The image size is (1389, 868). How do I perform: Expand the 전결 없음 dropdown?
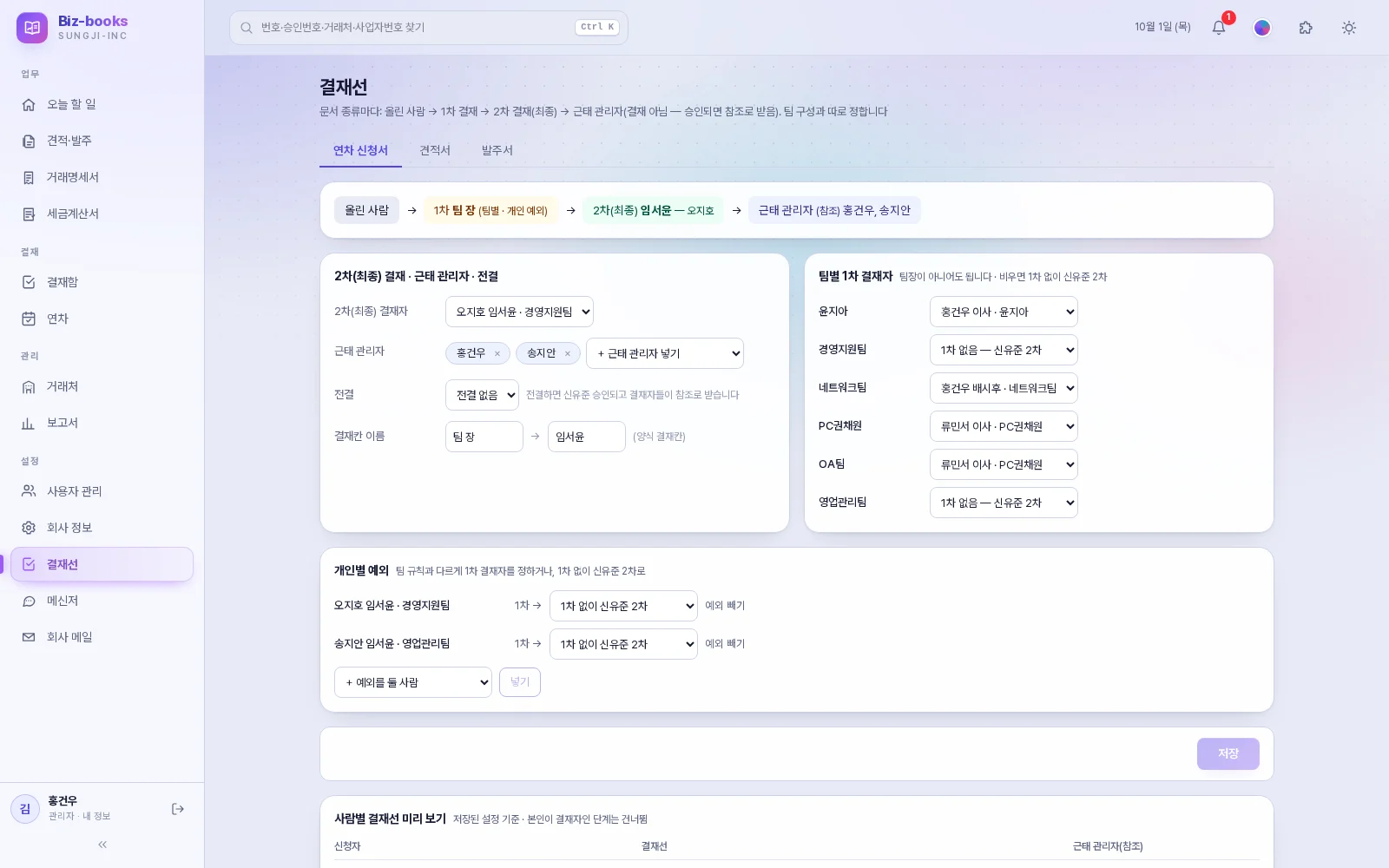482,395
